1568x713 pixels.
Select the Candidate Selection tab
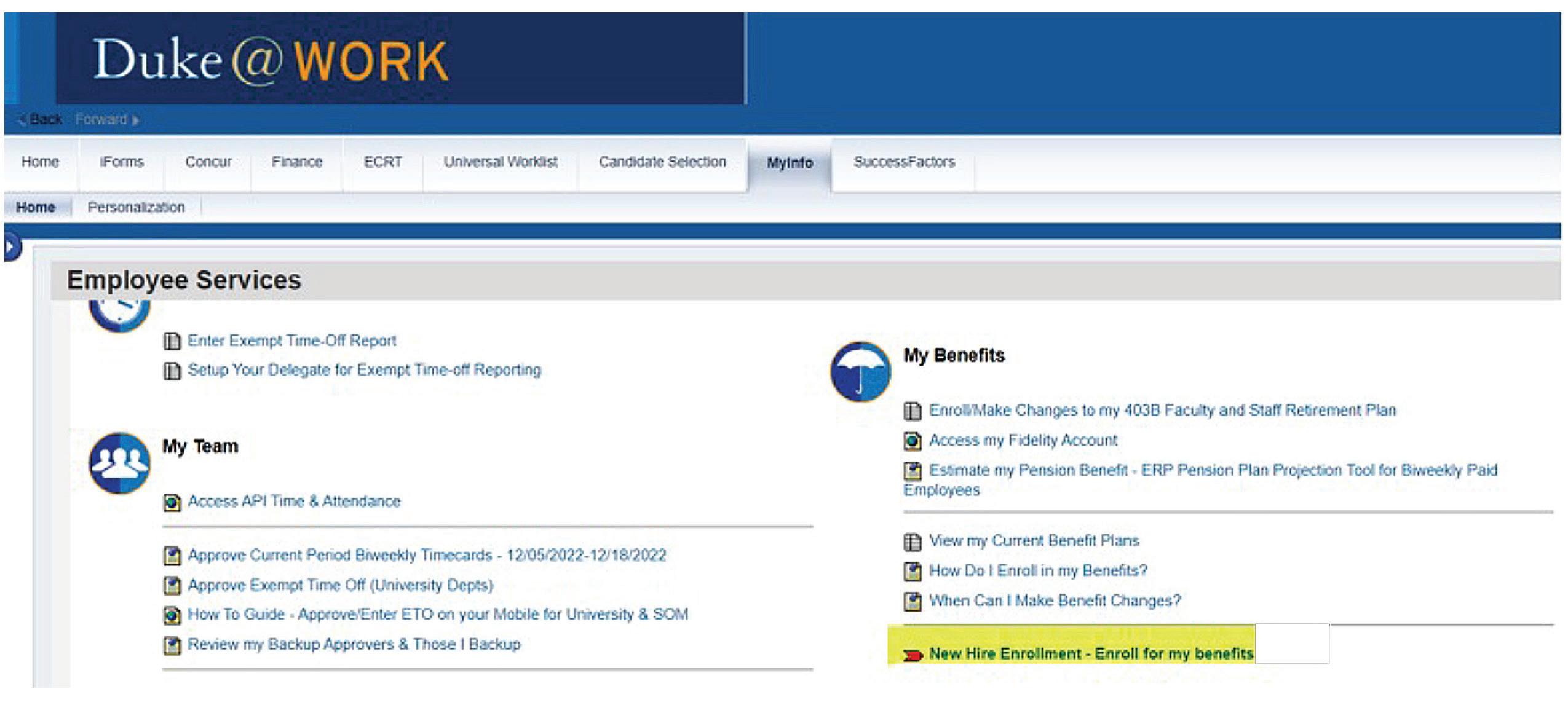(x=663, y=162)
